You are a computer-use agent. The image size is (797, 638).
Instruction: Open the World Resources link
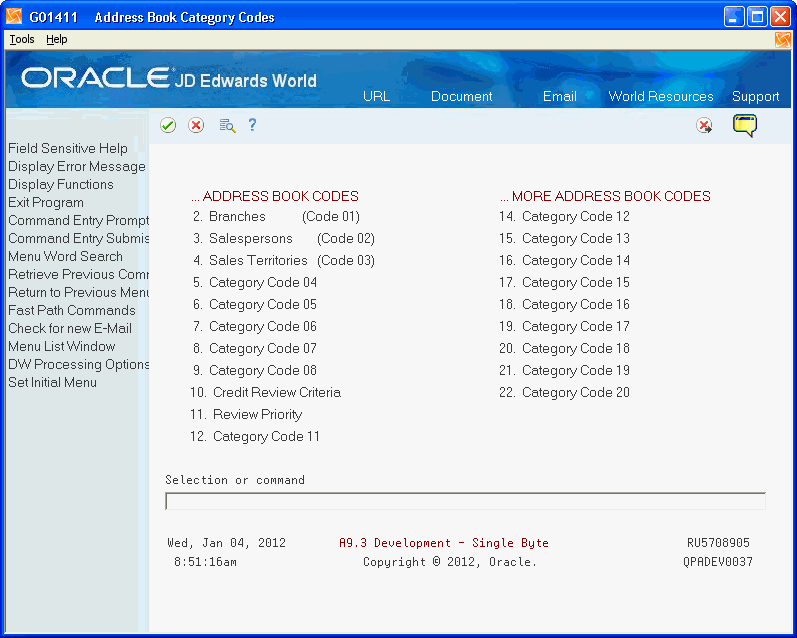coord(660,96)
